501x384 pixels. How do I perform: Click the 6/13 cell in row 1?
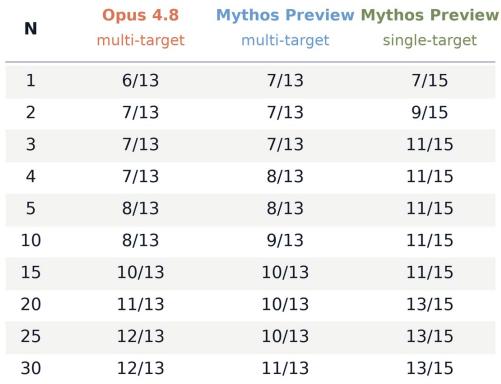(x=140, y=80)
